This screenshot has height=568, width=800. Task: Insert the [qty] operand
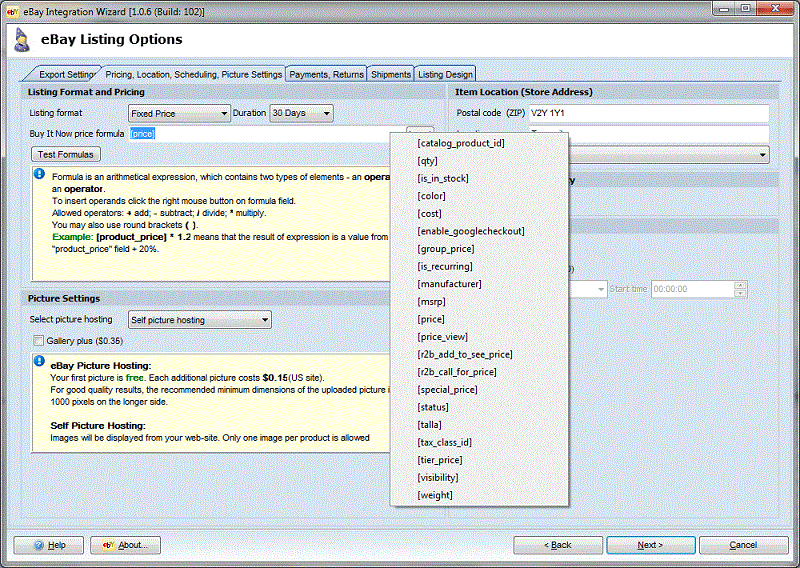479,161
